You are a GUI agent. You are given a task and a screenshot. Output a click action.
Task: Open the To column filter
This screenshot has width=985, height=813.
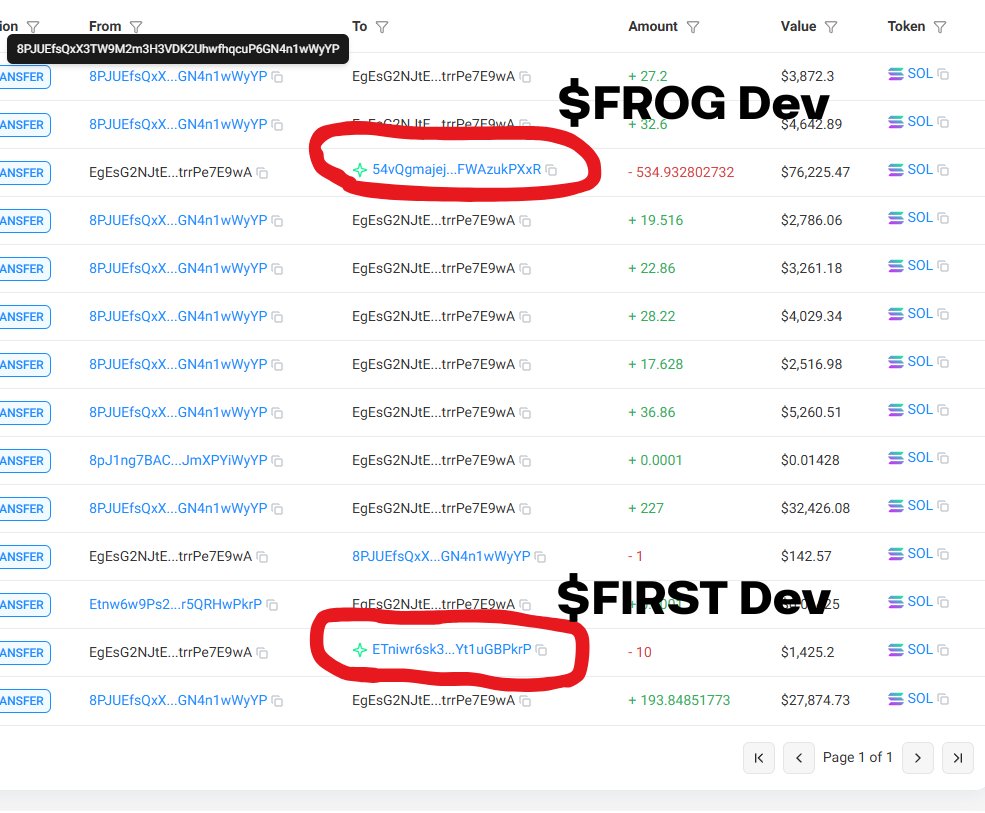382,26
